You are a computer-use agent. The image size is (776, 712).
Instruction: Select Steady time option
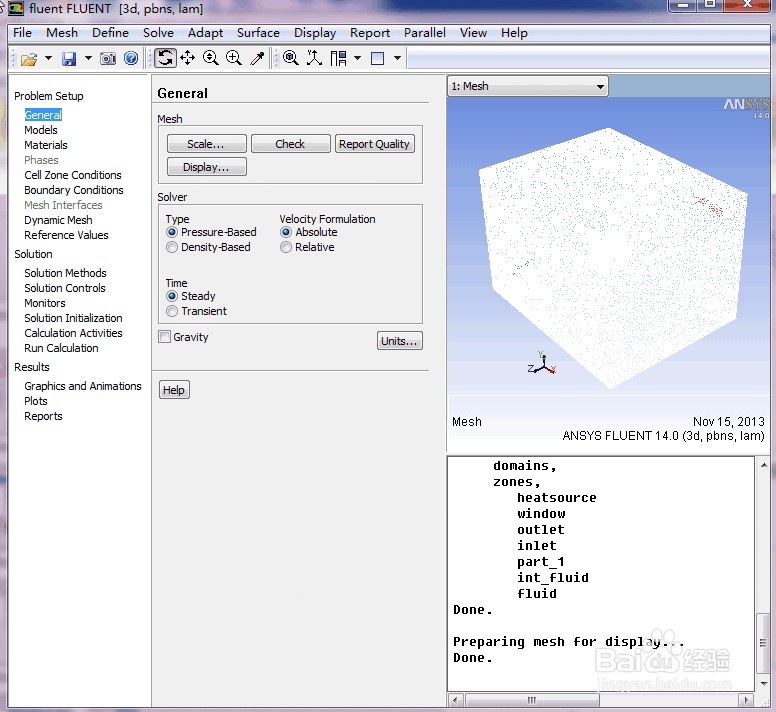[172, 296]
